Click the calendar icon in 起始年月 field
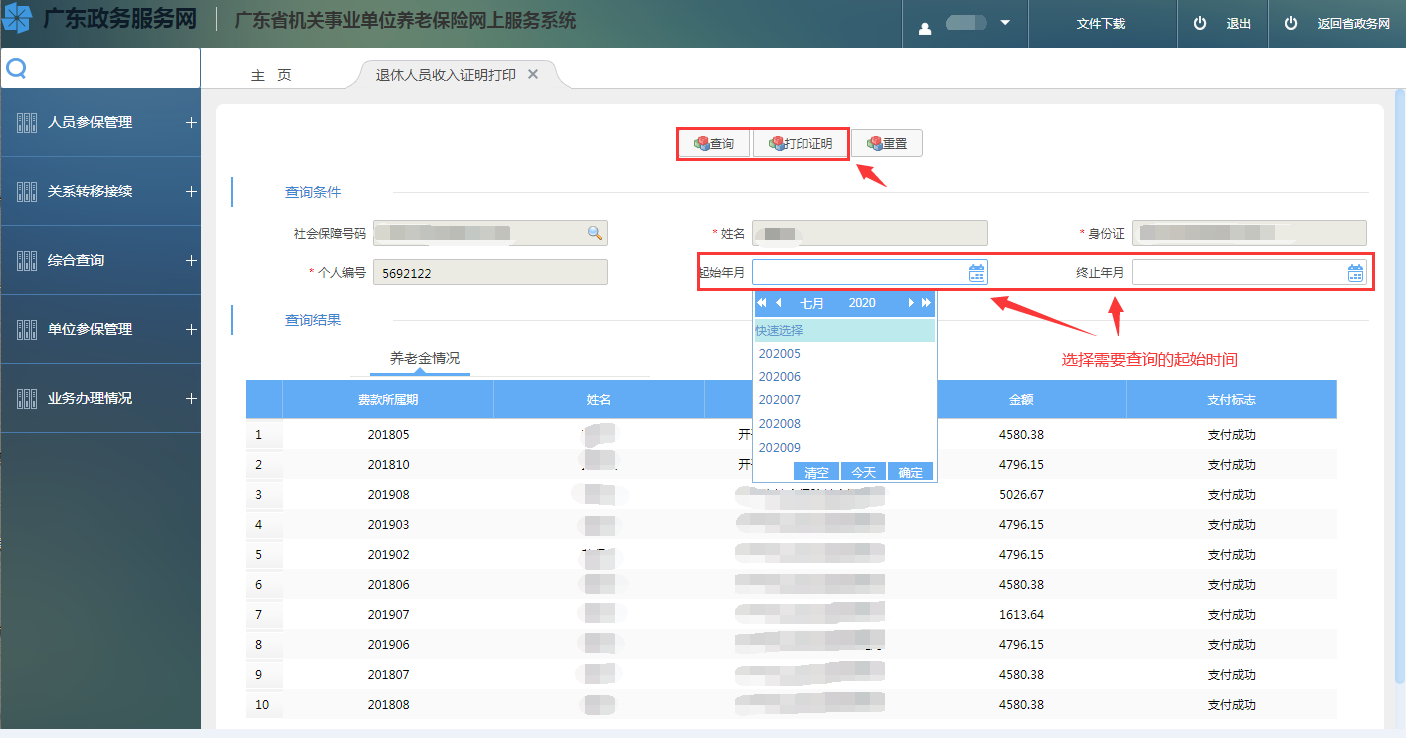 (977, 273)
